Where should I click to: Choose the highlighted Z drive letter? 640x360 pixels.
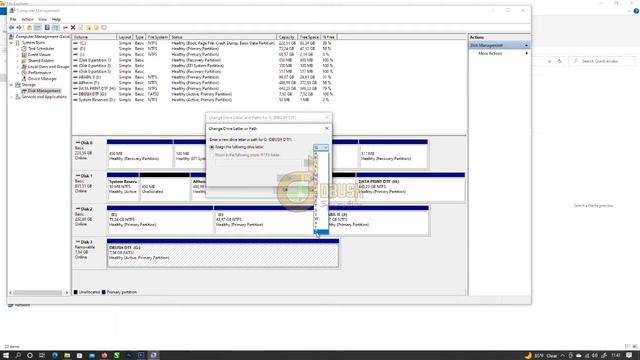click(321, 232)
